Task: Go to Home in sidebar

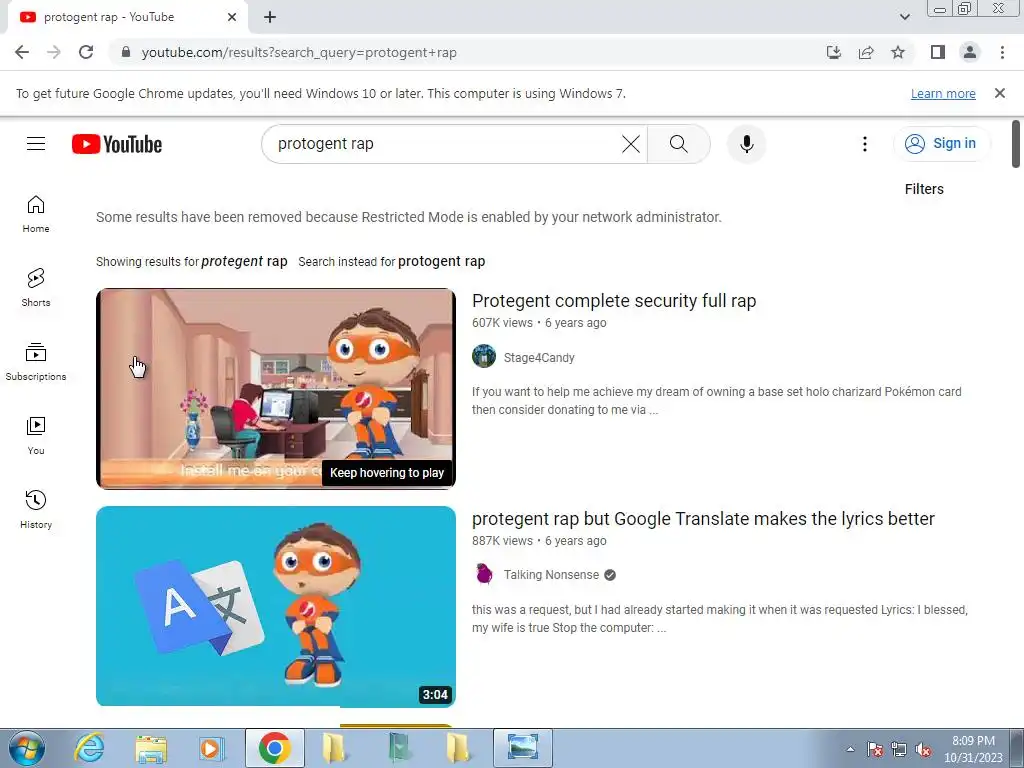Action: click(36, 214)
